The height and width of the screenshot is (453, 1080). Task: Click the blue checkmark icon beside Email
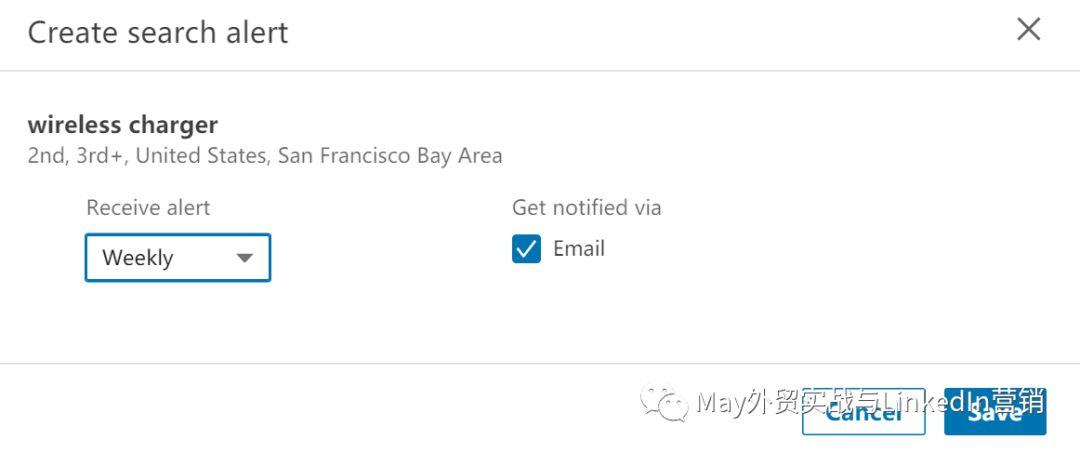(526, 249)
